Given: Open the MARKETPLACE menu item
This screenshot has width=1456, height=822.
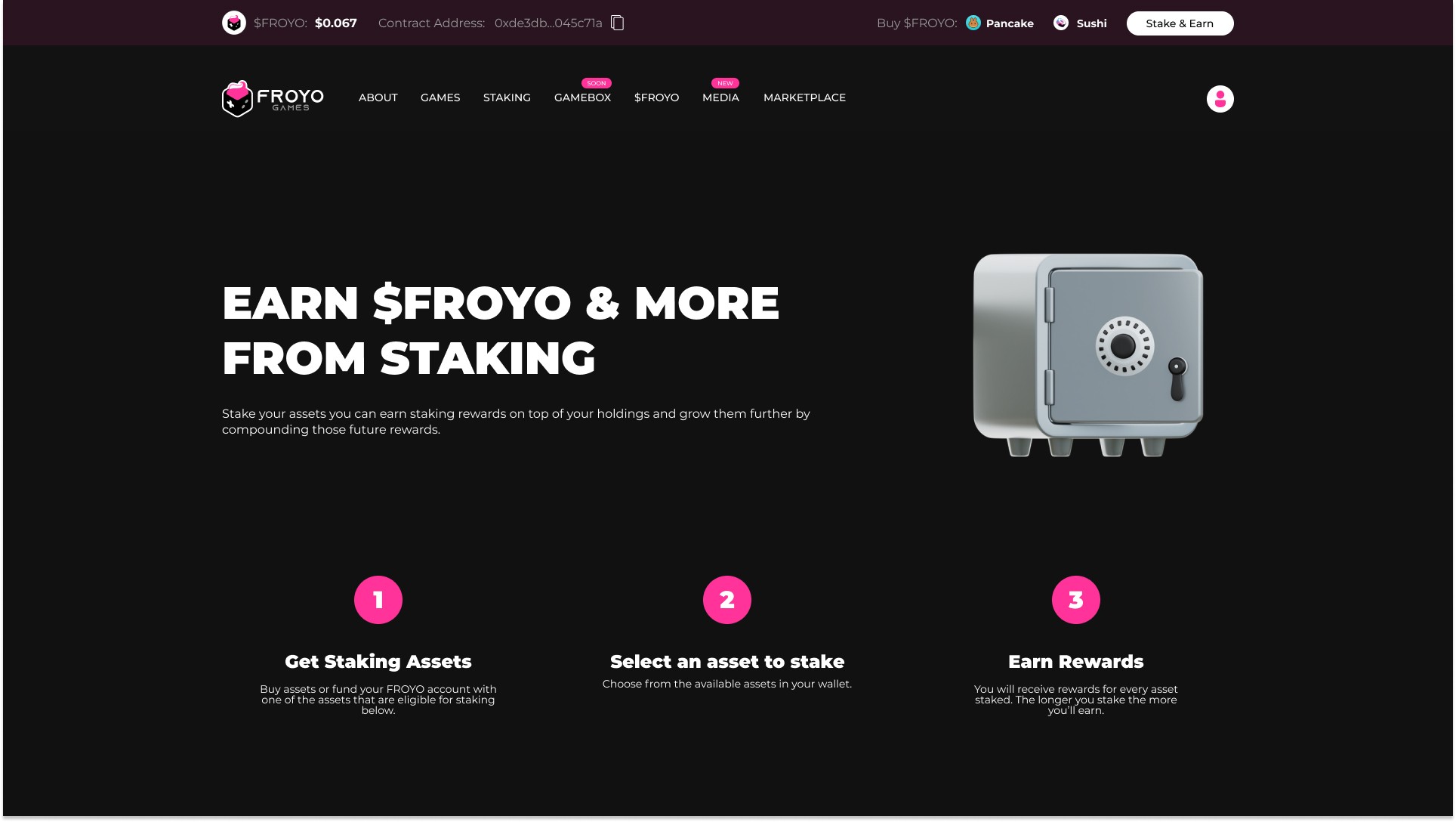Looking at the screenshot, I should pos(804,97).
